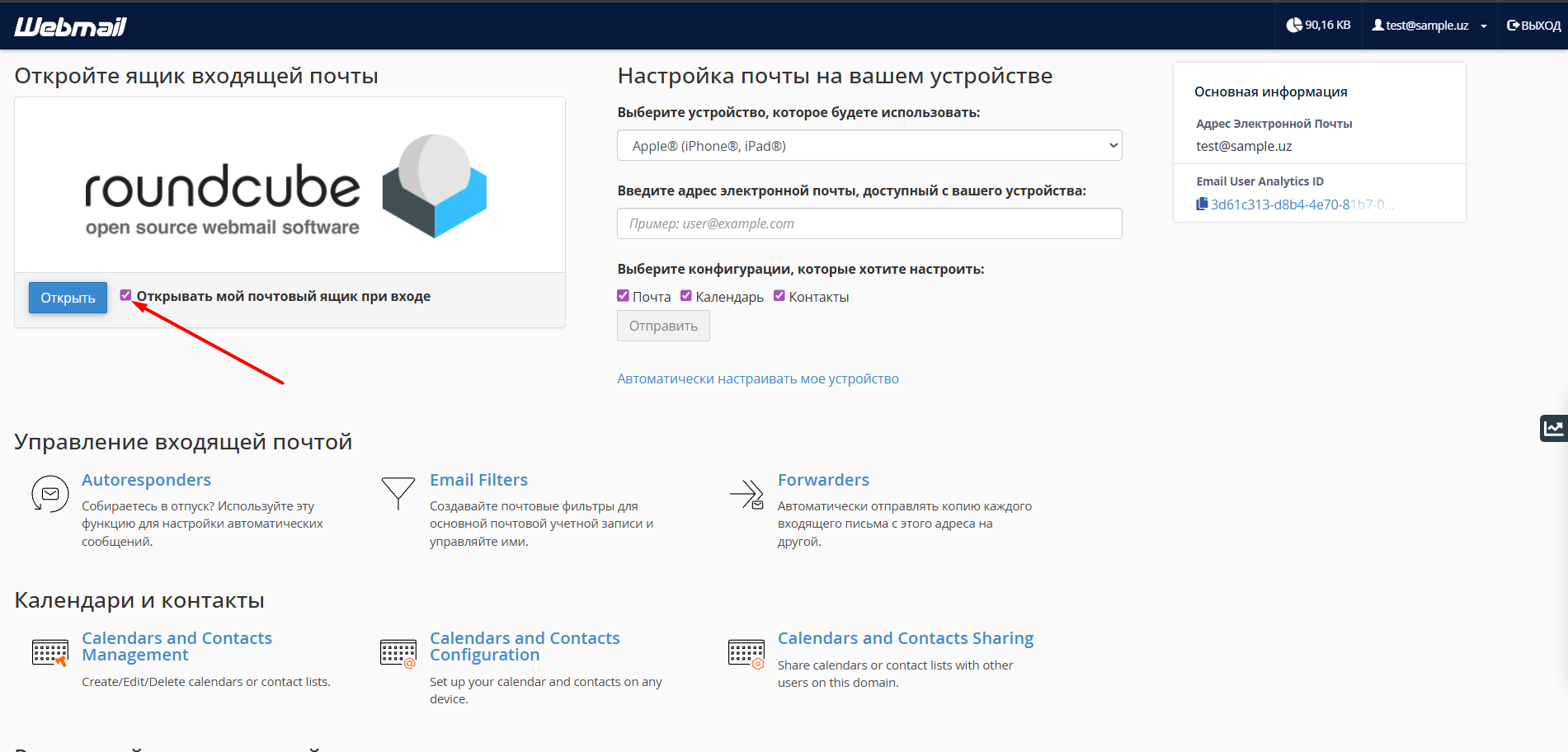Uncheck auto-open mailbox on login
This screenshot has width=1568, height=752.
125,295
